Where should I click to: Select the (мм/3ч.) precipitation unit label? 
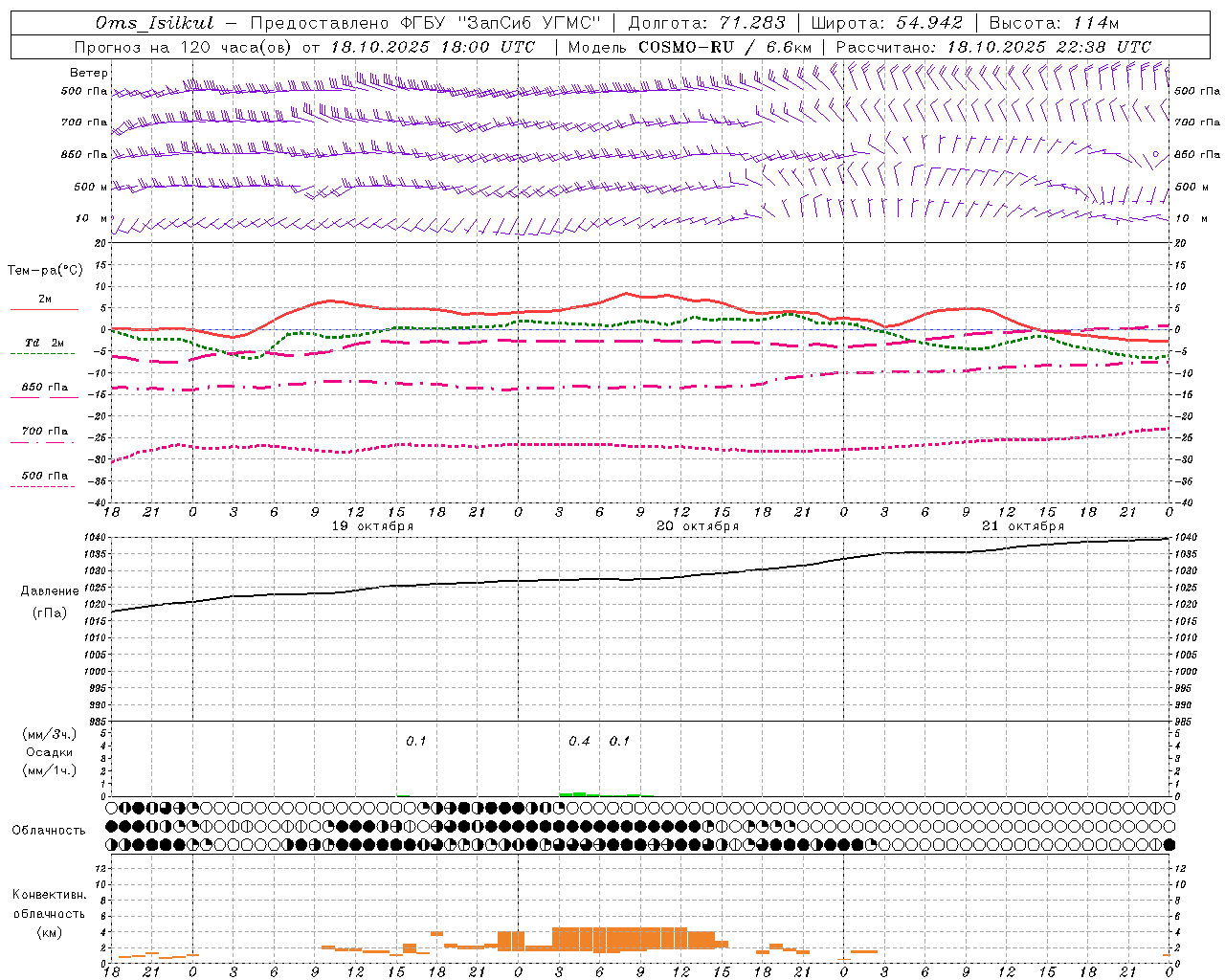[50, 735]
